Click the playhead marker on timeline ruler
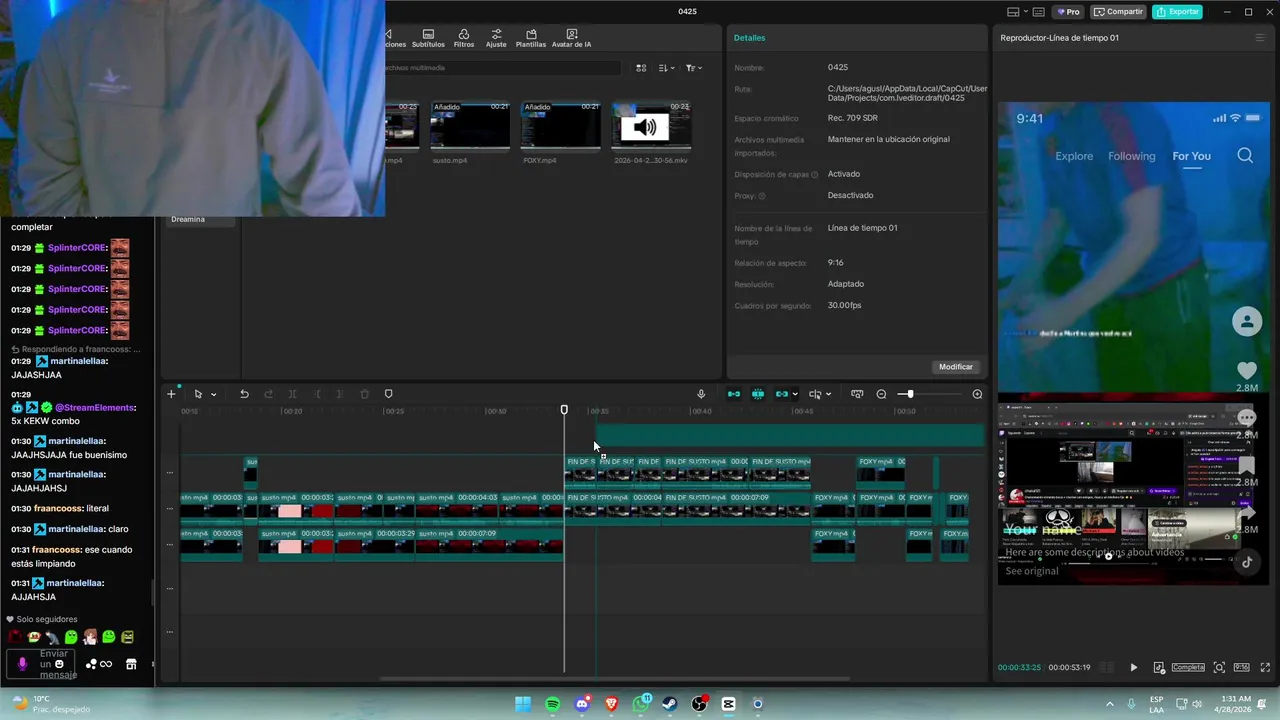The image size is (1280, 720). pos(564,410)
